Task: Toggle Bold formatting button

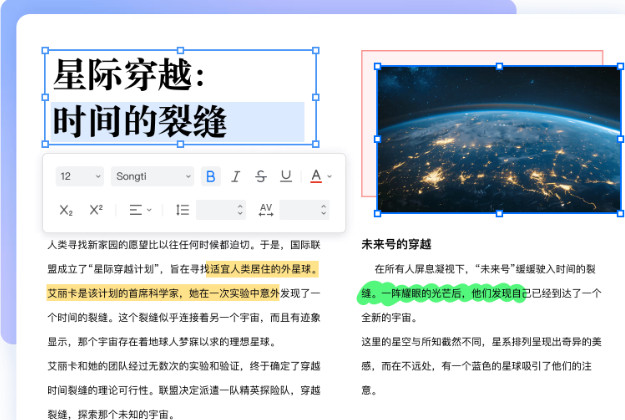Action: coord(211,176)
